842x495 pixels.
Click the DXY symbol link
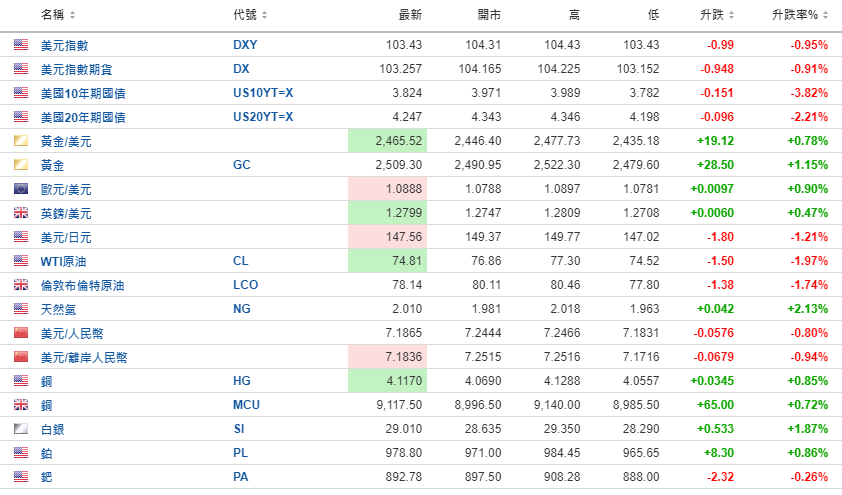coord(244,45)
